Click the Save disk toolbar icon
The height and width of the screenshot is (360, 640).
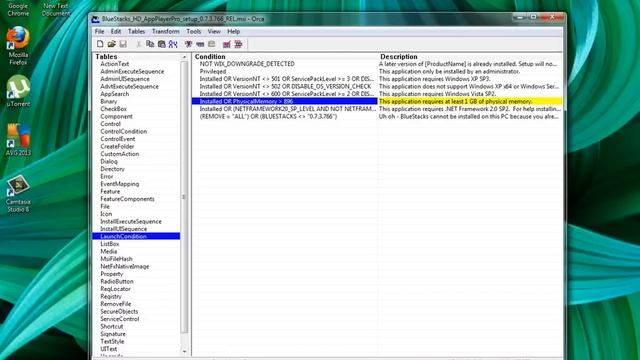point(123,44)
